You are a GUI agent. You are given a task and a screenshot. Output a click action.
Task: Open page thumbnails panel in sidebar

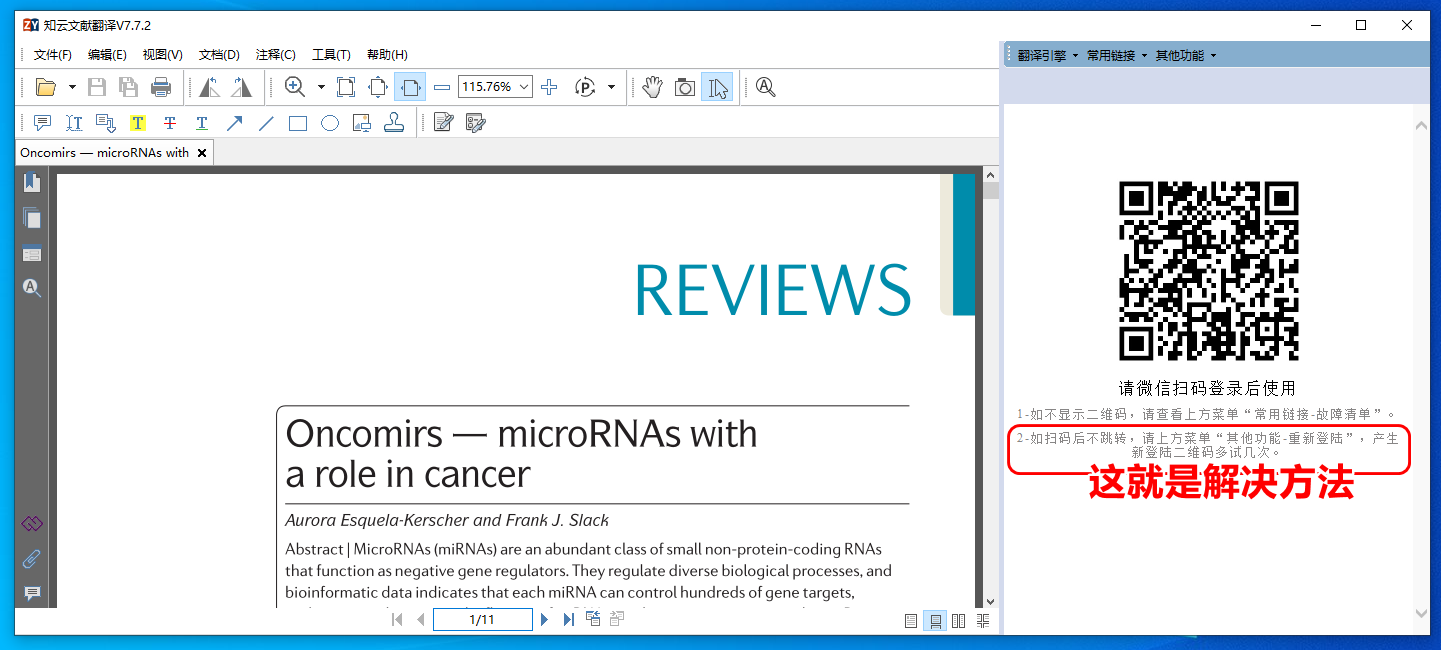(32, 218)
